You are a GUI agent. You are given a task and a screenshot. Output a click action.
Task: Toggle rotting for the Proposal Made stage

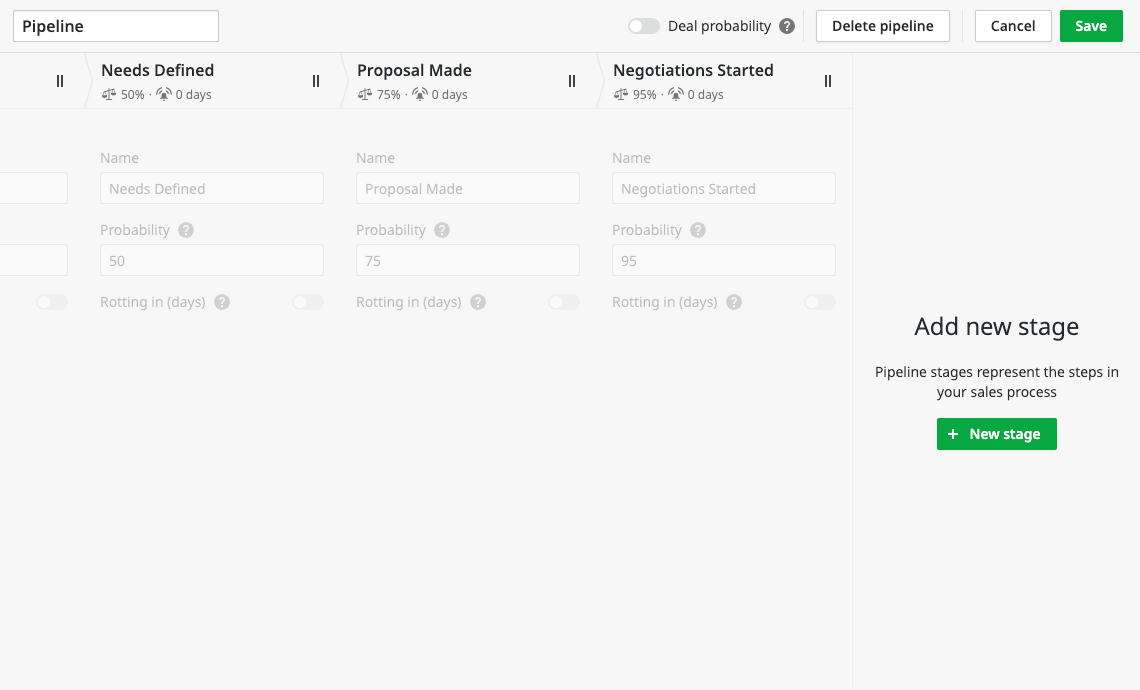coord(564,302)
